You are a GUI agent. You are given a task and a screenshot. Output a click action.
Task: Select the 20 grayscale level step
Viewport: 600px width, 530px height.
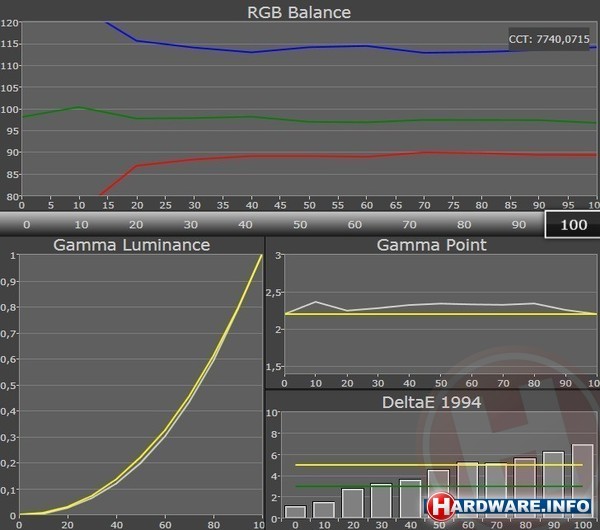coord(134,225)
